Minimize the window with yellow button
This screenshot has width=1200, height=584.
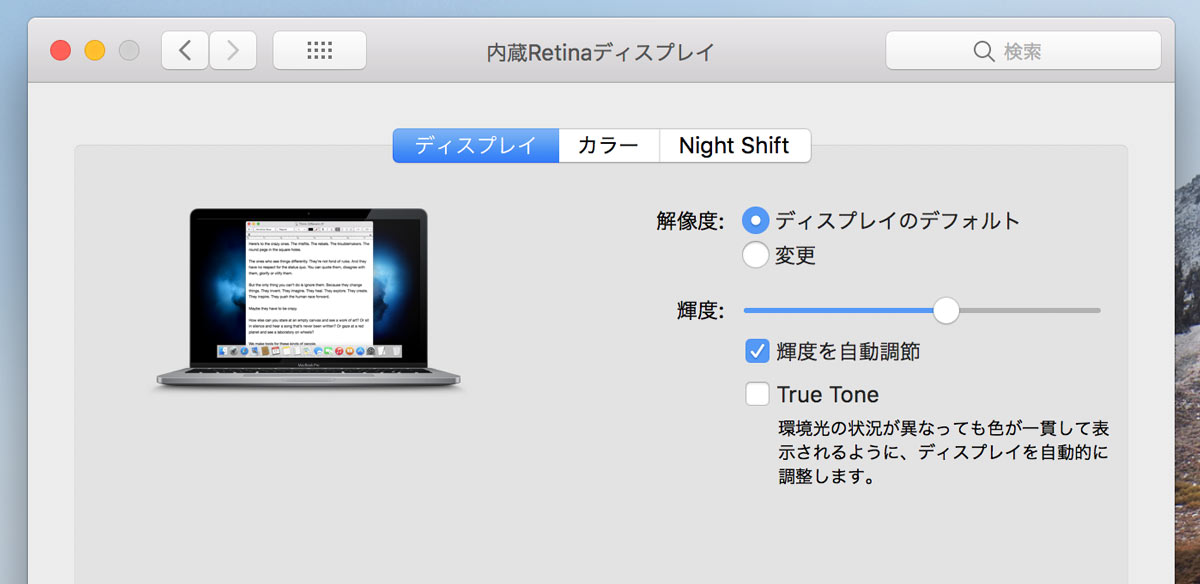coord(95,50)
